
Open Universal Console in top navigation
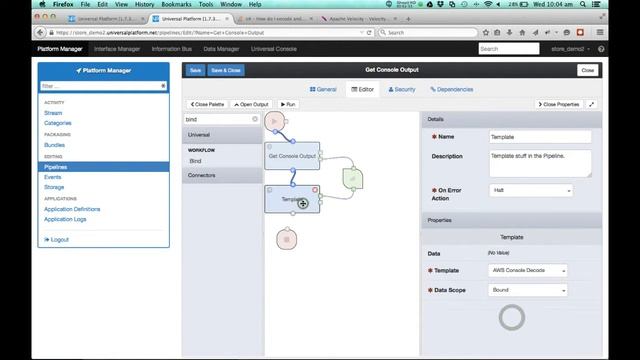(273, 49)
